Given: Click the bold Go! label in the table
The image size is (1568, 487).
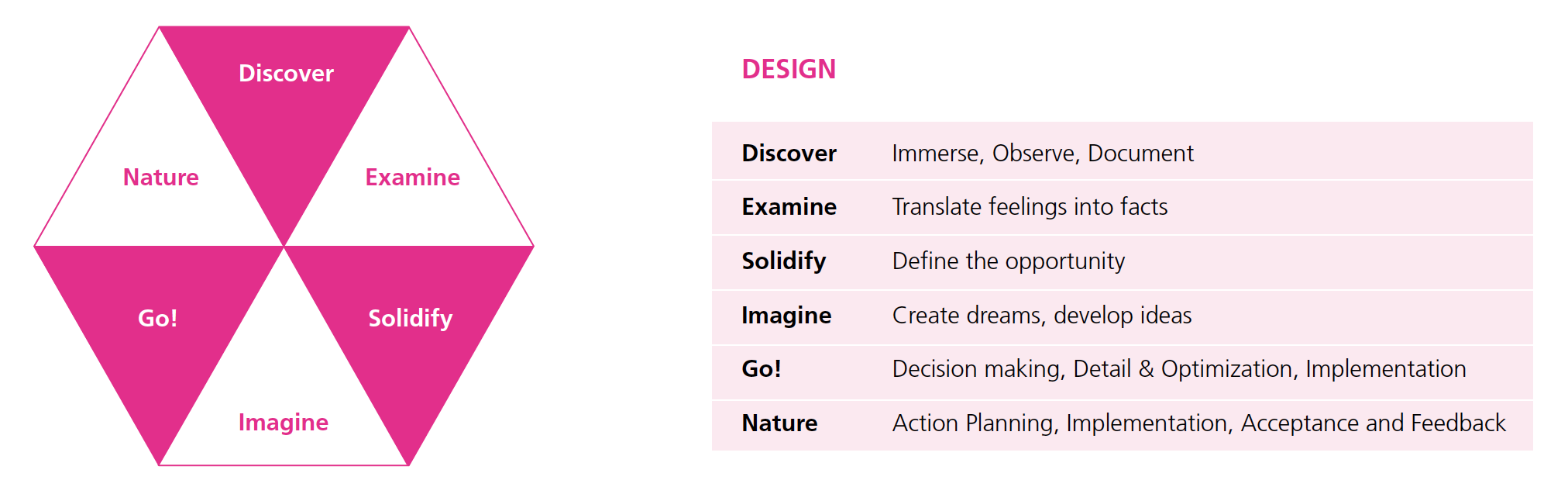Looking at the screenshot, I should (x=761, y=369).
